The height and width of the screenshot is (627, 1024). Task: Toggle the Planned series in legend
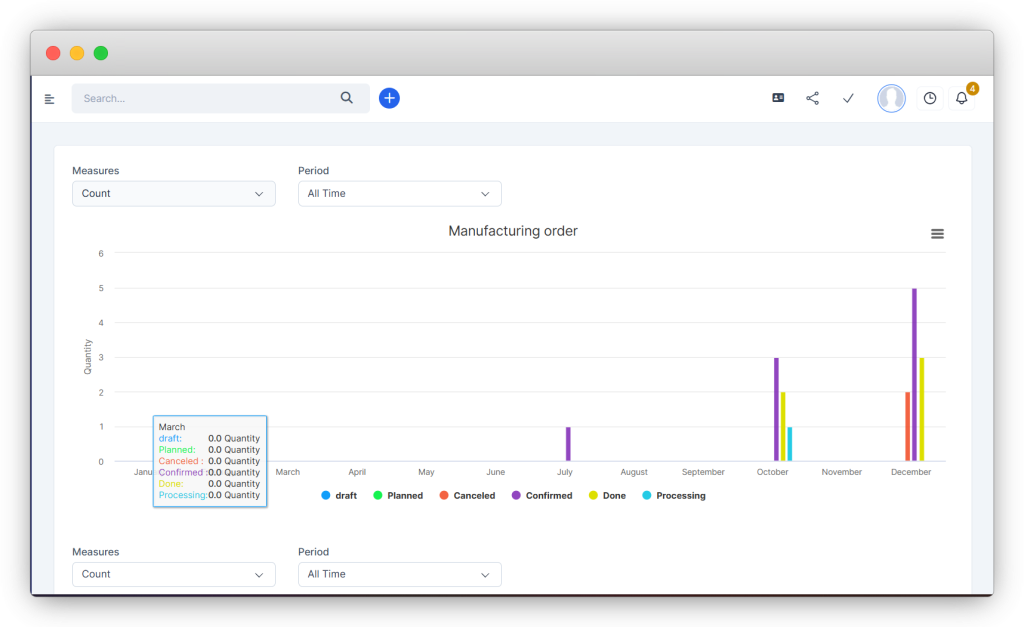coord(398,496)
